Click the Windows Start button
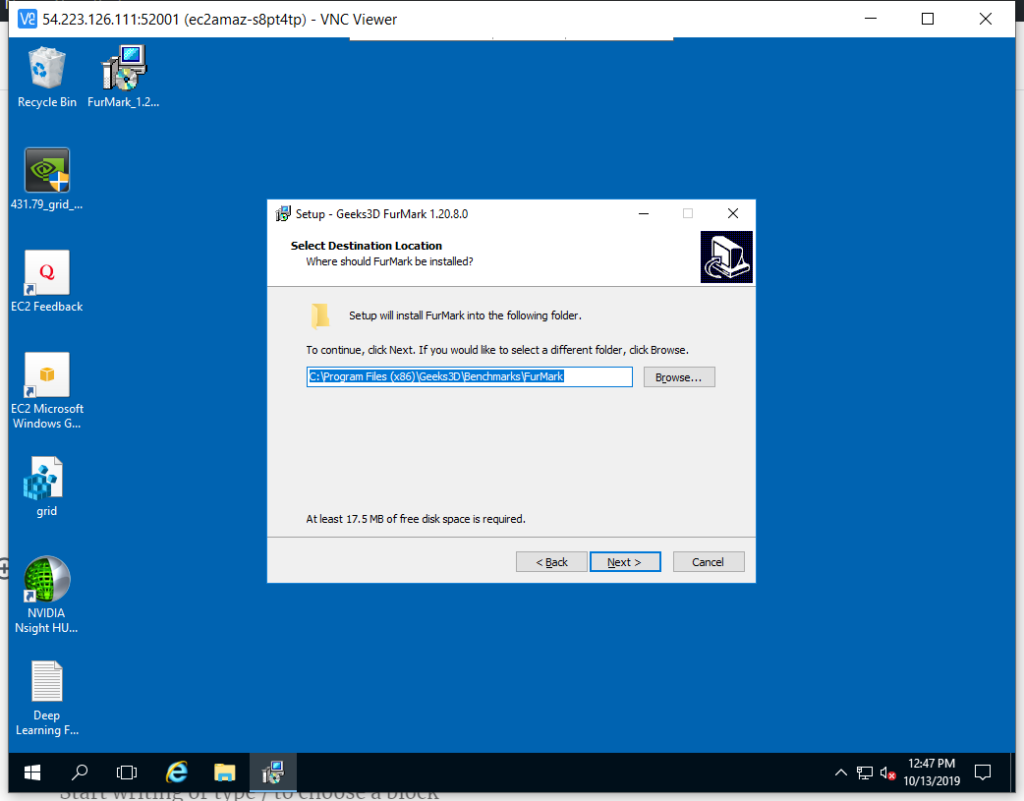The image size is (1024, 801). pyautogui.click(x=32, y=773)
